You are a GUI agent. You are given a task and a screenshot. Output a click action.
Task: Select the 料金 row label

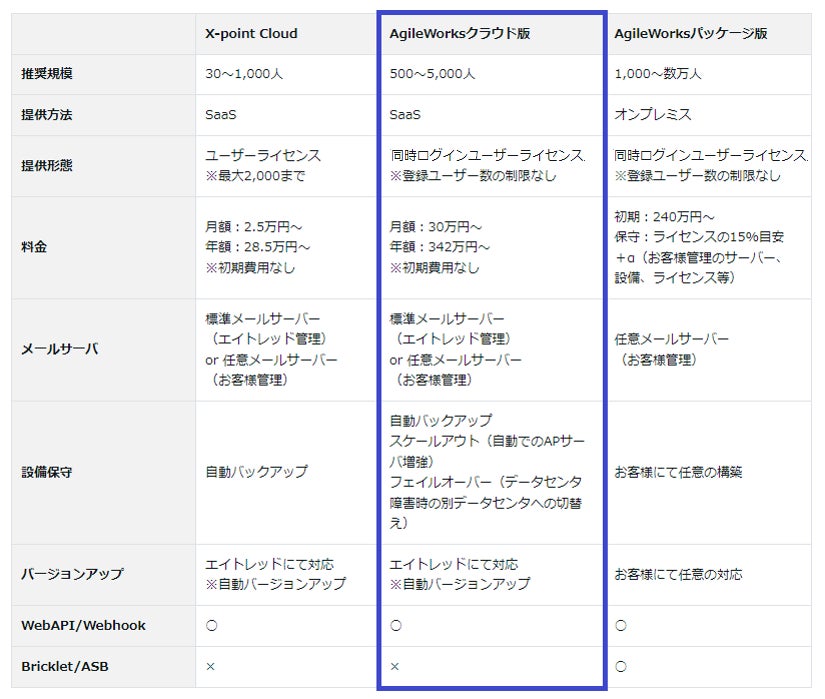point(34,247)
